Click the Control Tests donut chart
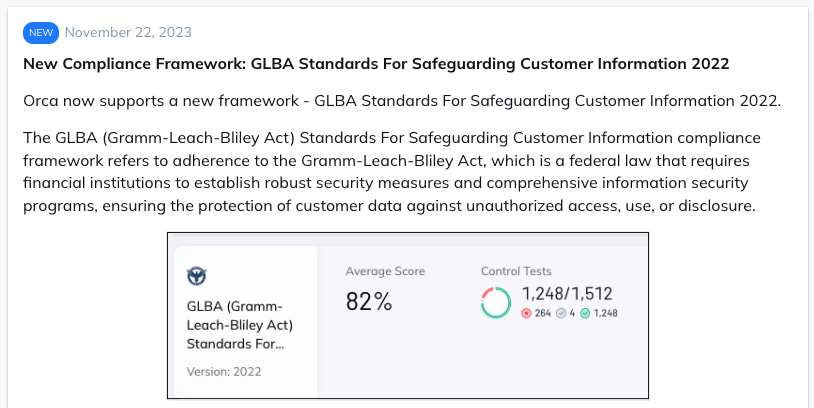The height and width of the screenshot is (408, 814). click(496, 302)
